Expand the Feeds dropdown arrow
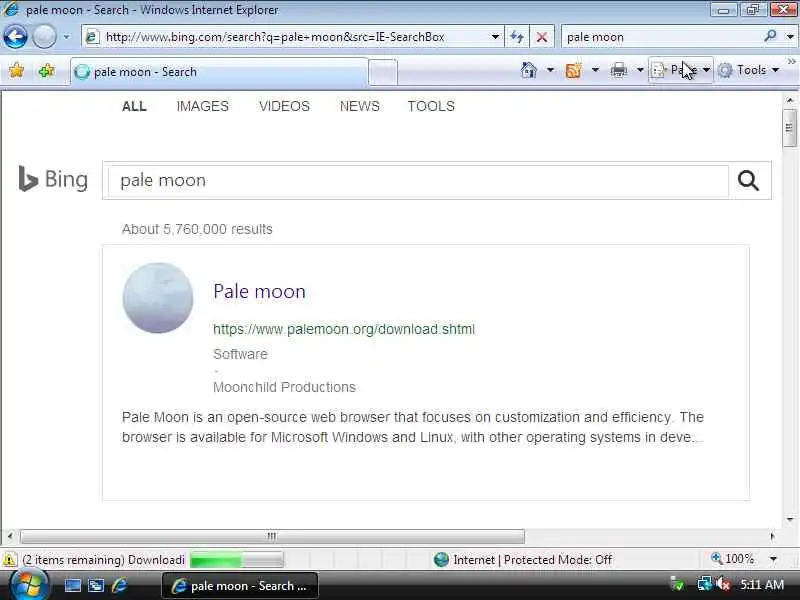This screenshot has height=600, width=800. point(595,70)
